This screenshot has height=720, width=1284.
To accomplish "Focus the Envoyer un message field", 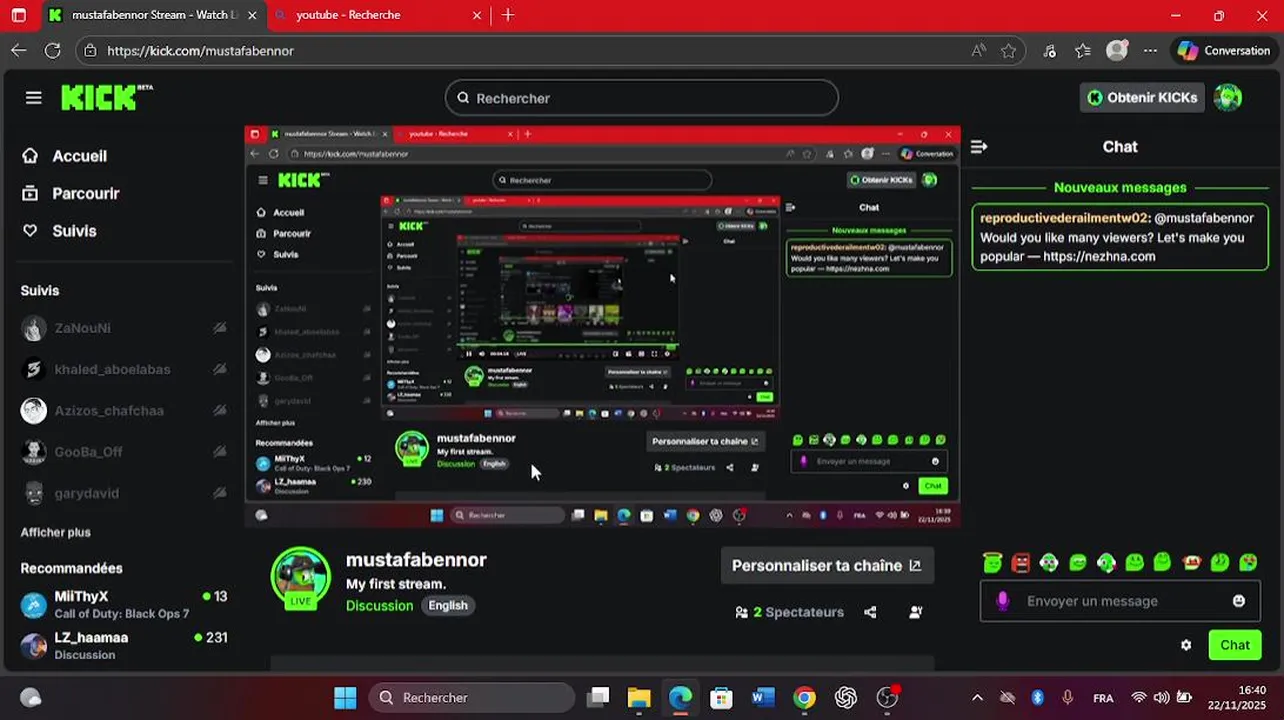I will (x=1120, y=601).
